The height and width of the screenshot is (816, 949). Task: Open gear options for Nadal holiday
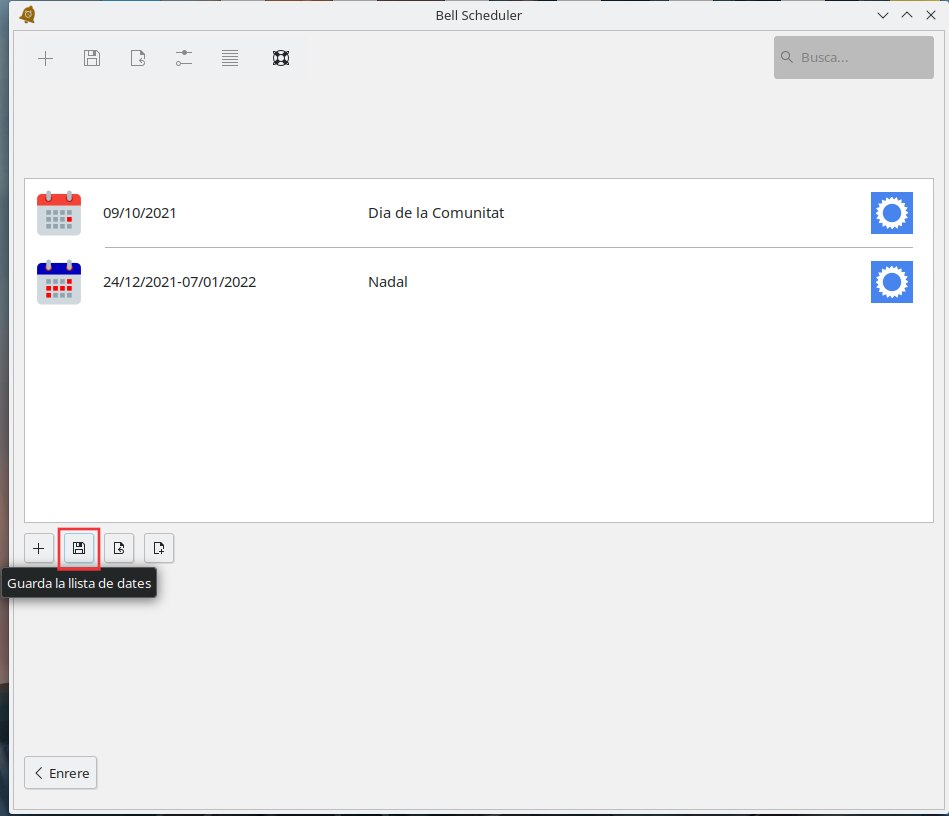(891, 282)
